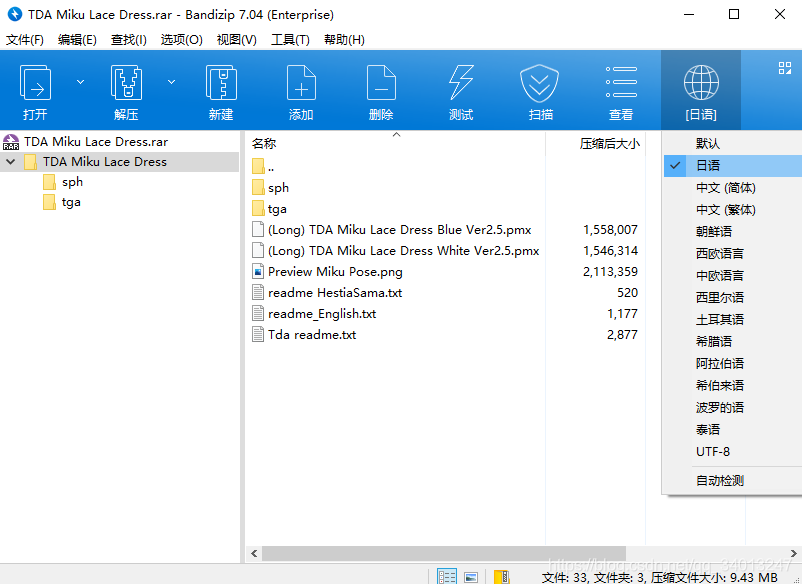
Task: Select 中文 (简体) code page
Action: coord(732,188)
